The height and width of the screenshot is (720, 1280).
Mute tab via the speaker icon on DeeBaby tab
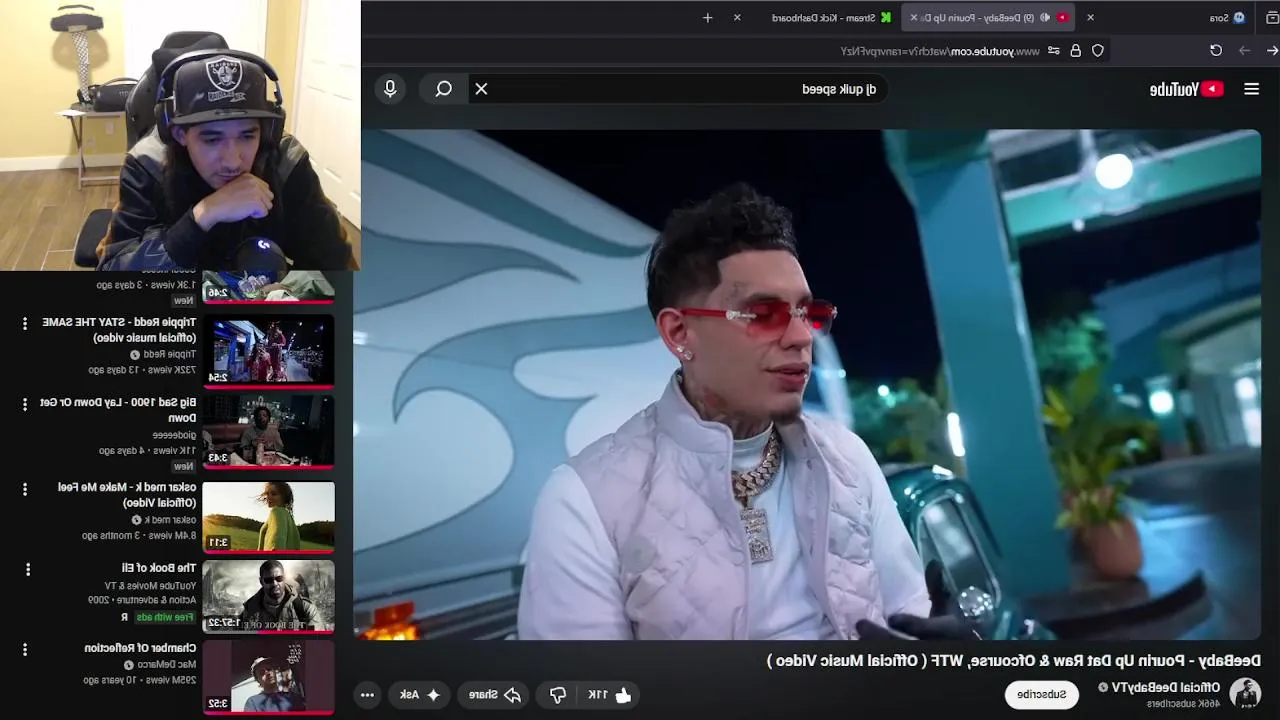pos(1044,17)
